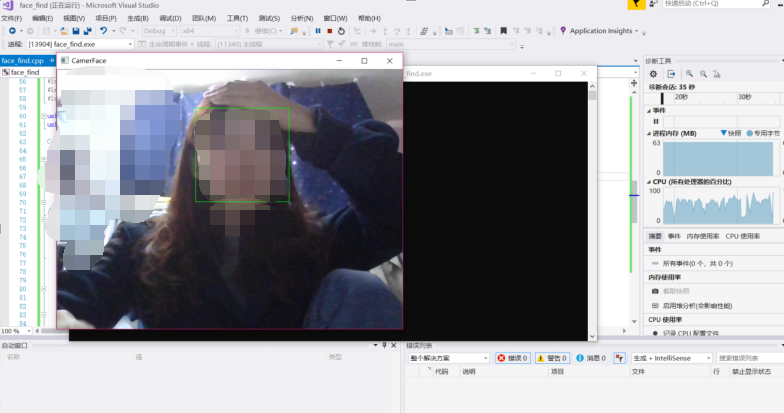
Task: Click the events pause icon in diagnostics
Action: tap(656, 122)
